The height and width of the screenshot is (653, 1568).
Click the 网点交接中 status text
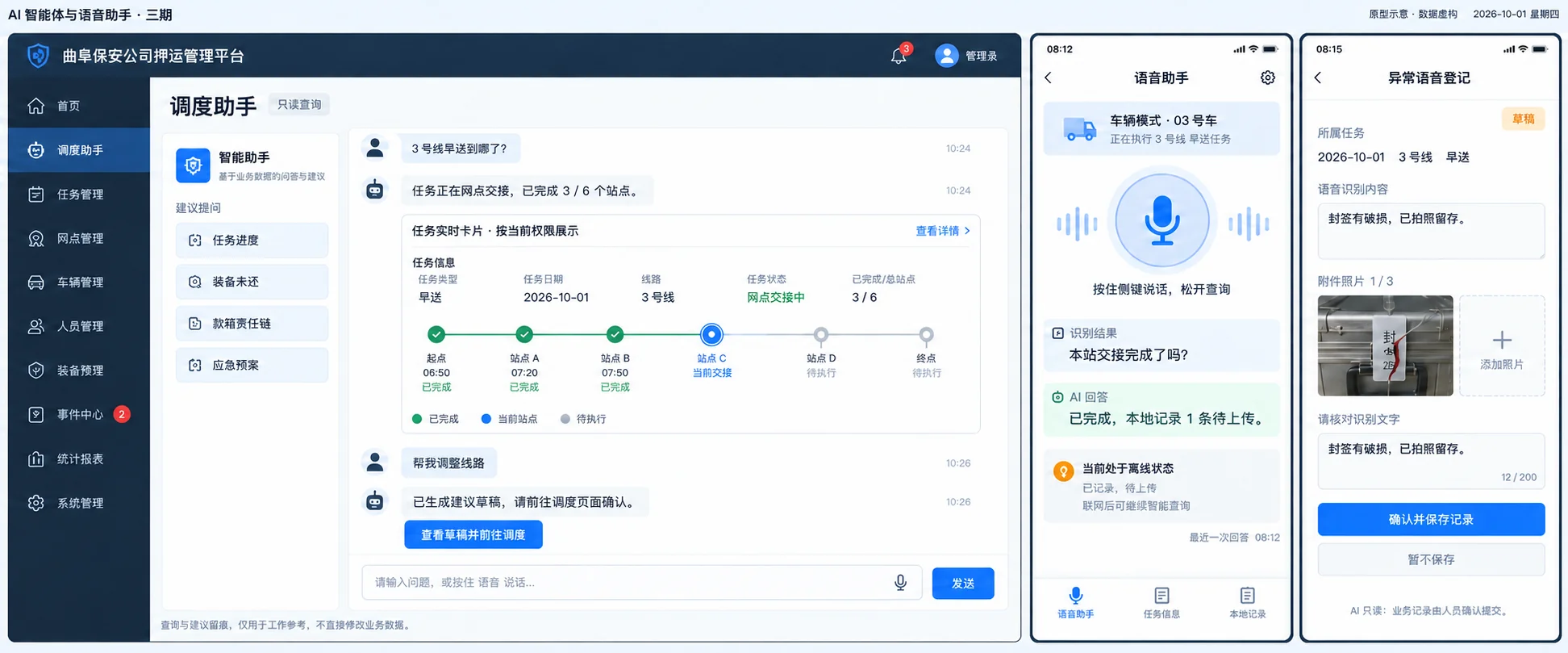[x=775, y=297]
